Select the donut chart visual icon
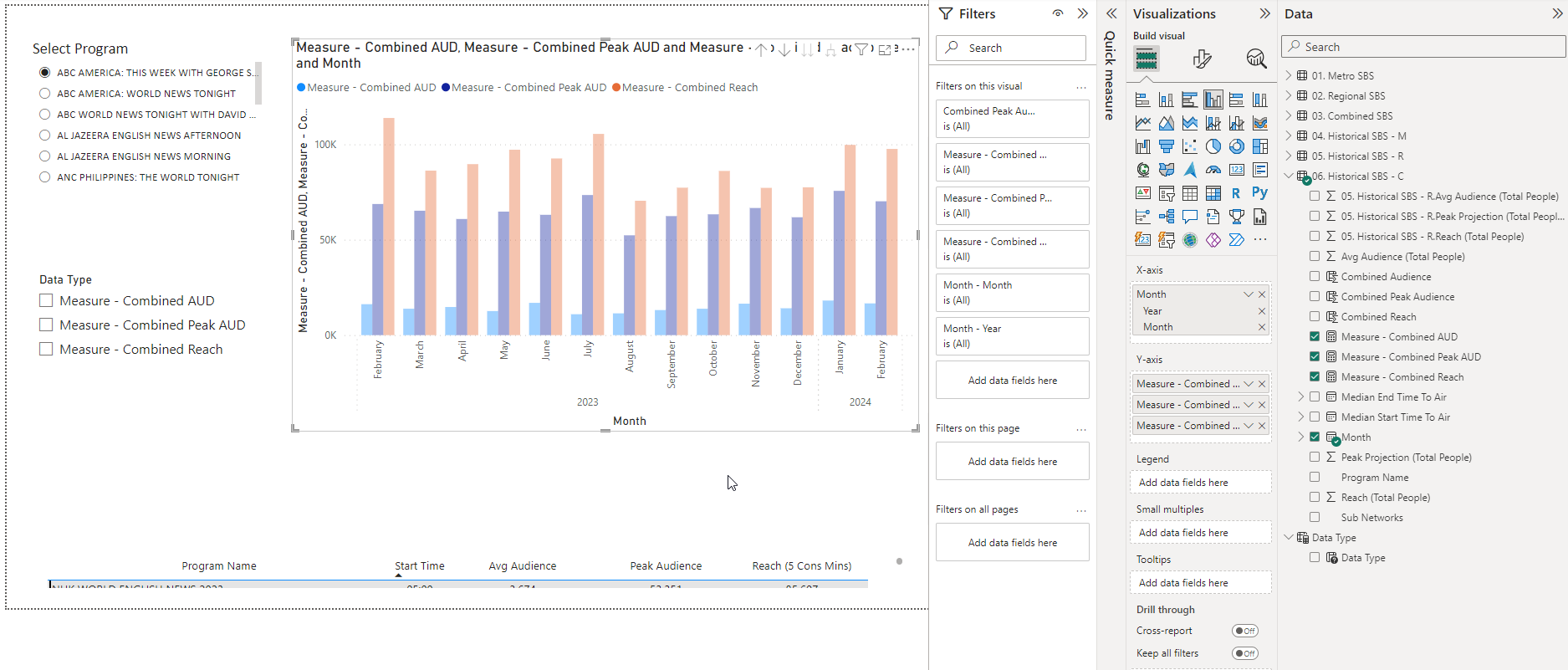 coord(1237,147)
